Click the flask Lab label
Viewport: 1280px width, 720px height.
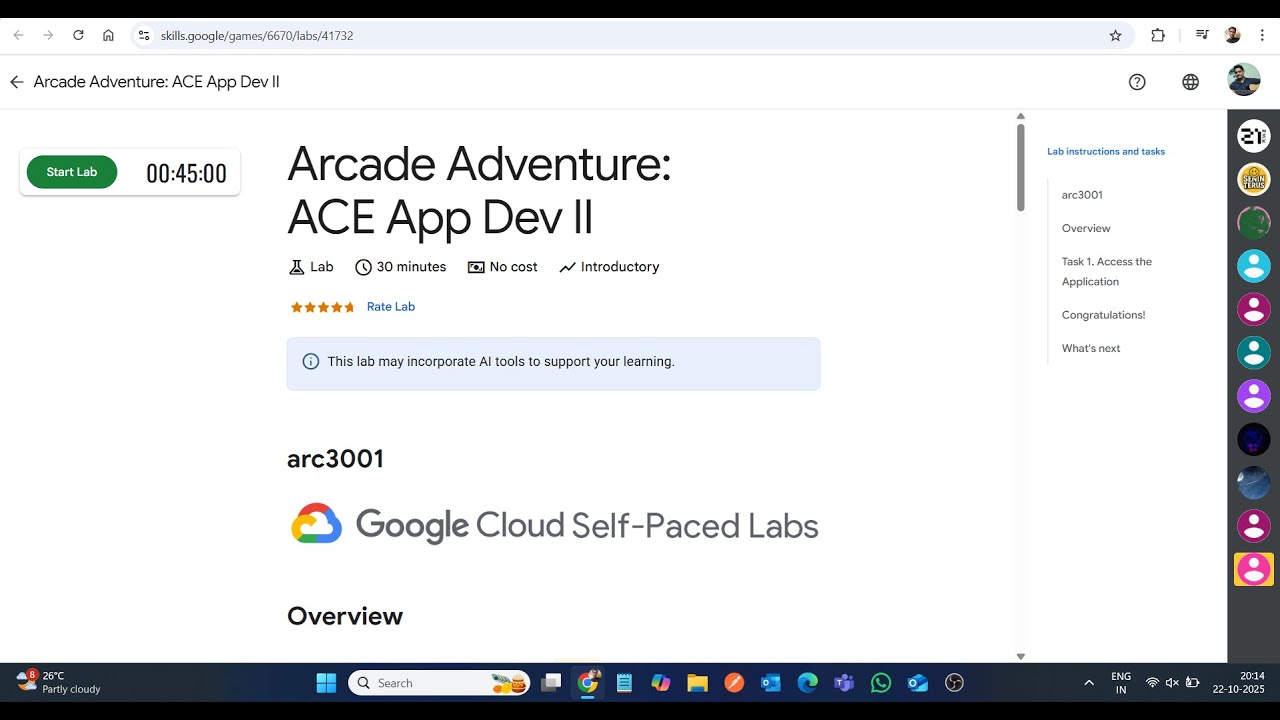(311, 267)
